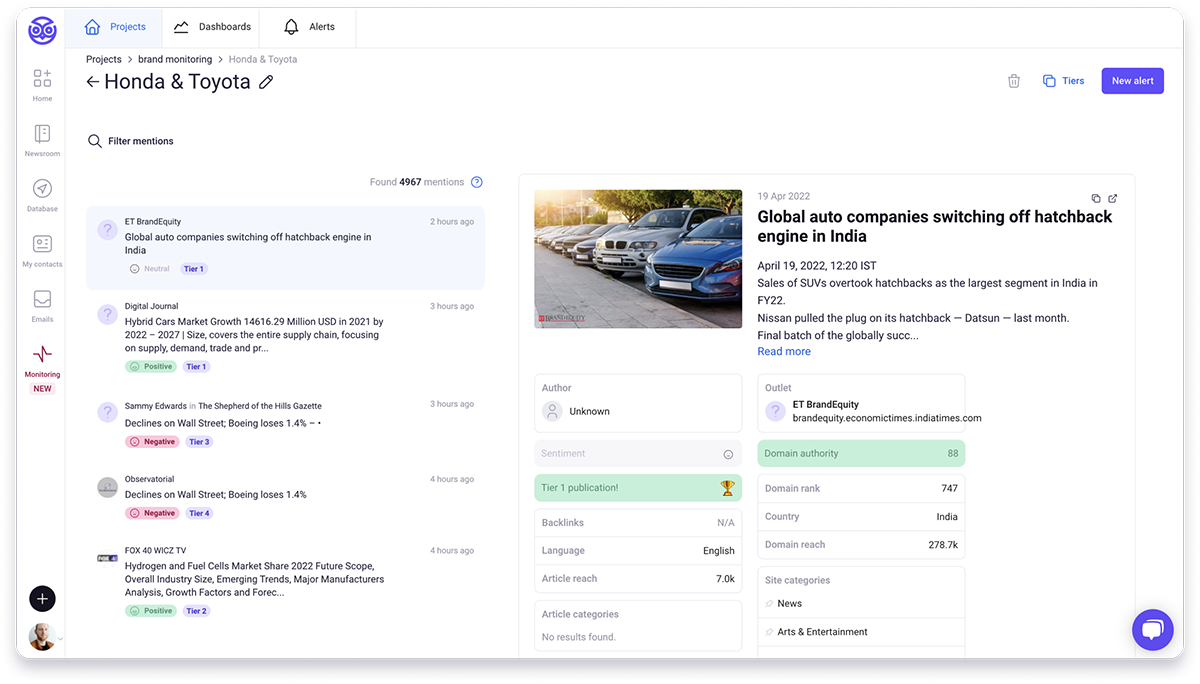Screen dimensions: 1200x684
Task: Select the Database sidebar icon
Action: [x=42, y=193]
